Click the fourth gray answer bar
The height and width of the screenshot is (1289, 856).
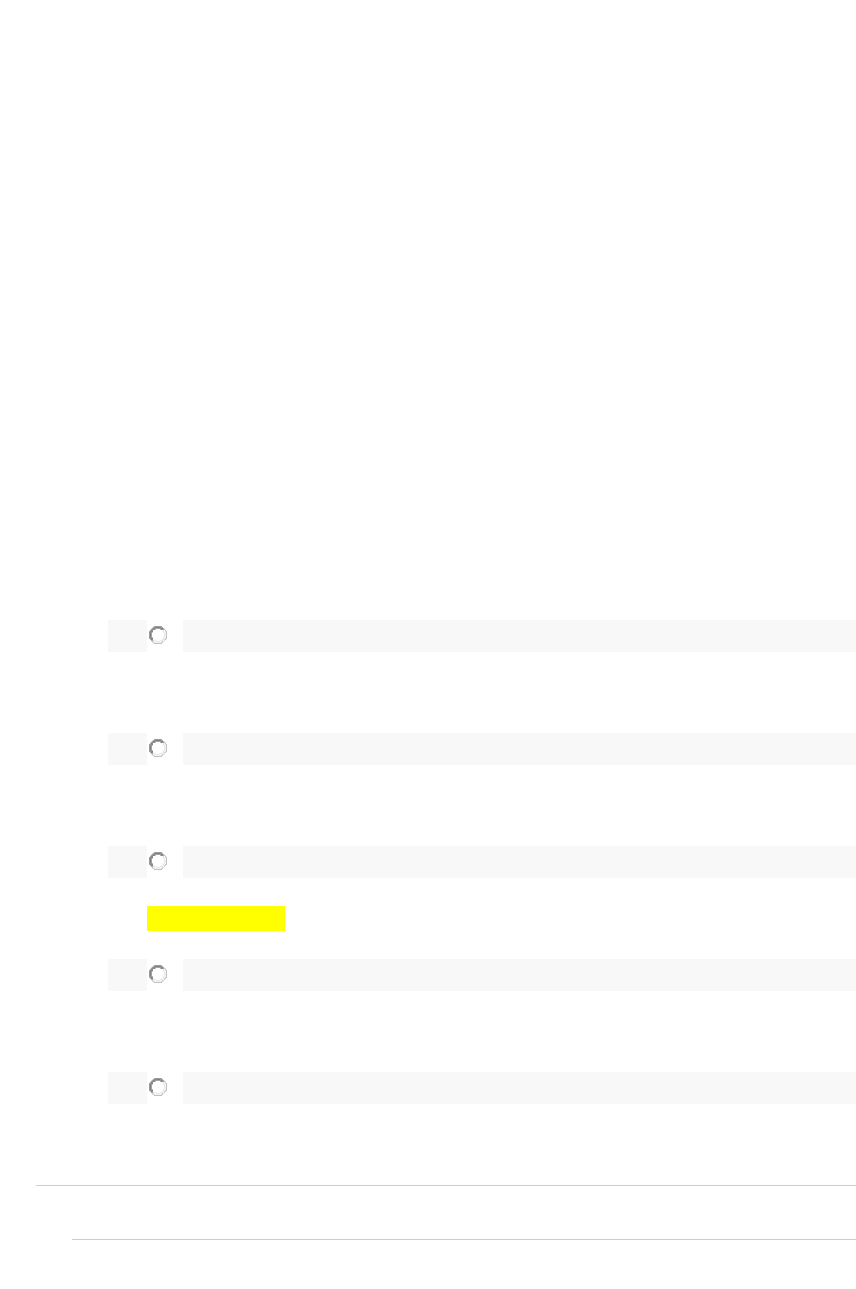coord(519,975)
